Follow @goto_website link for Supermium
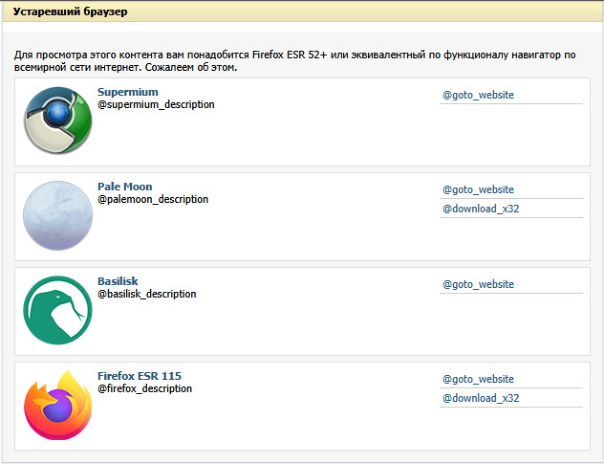Viewport: 604px width, 464px height. pos(478,95)
